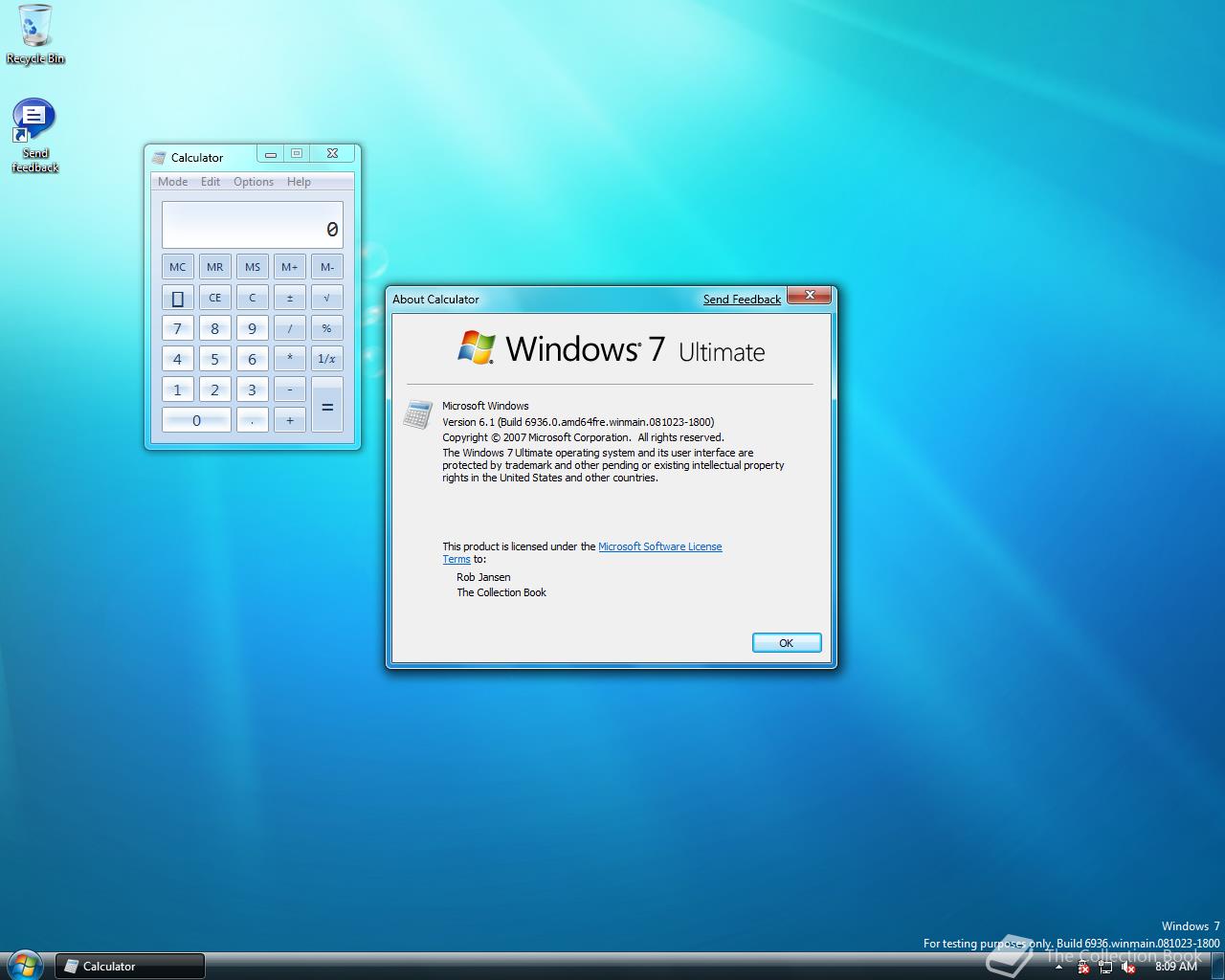Image resolution: width=1225 pixels, height=980 pixels.
Task: Click the licensee name 'Rob Jansen'
Action: pyautogui.click(x=483, y=577)
